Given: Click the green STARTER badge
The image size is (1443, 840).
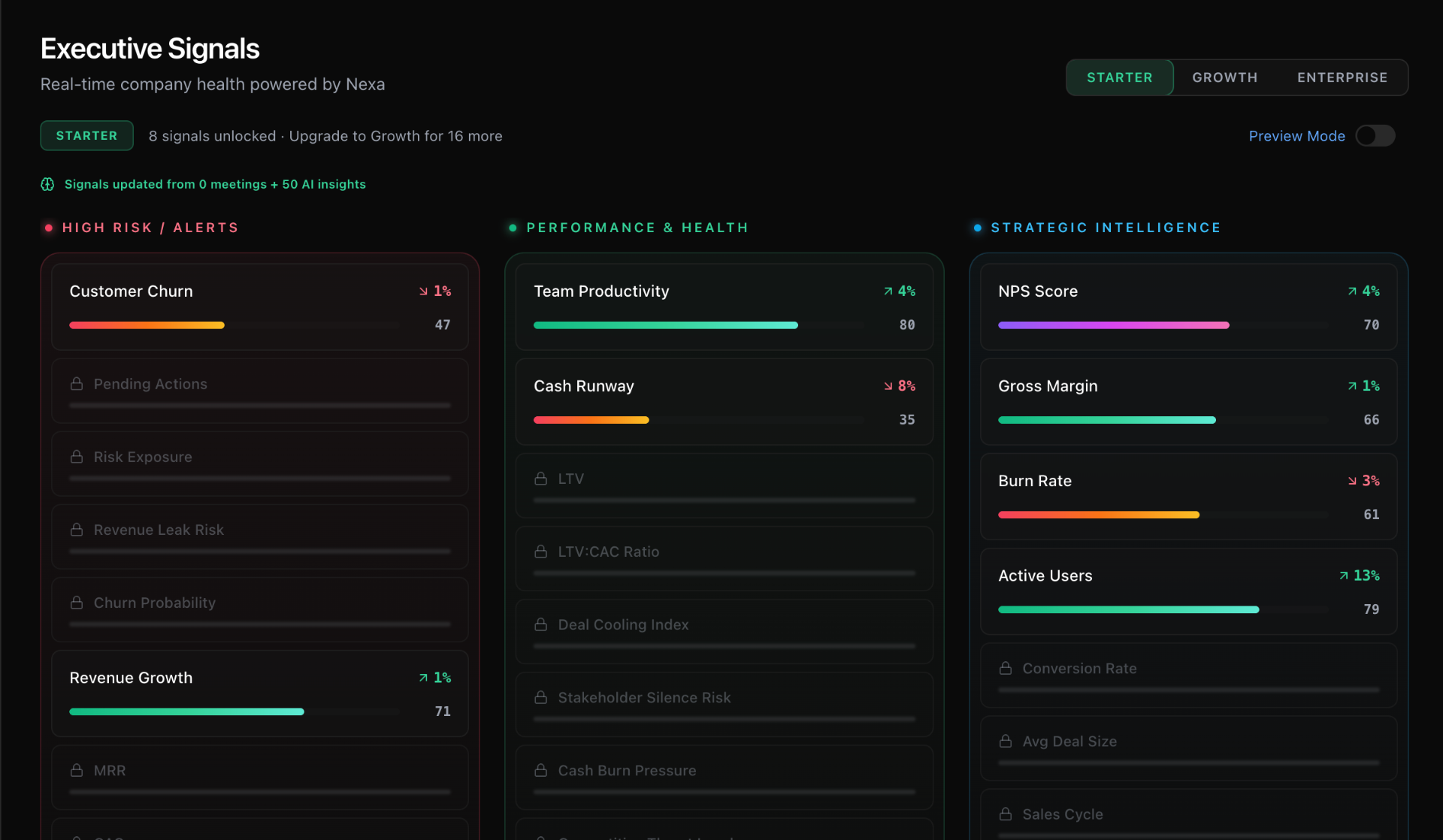Looking at the screenshot, I should point(86,136).
